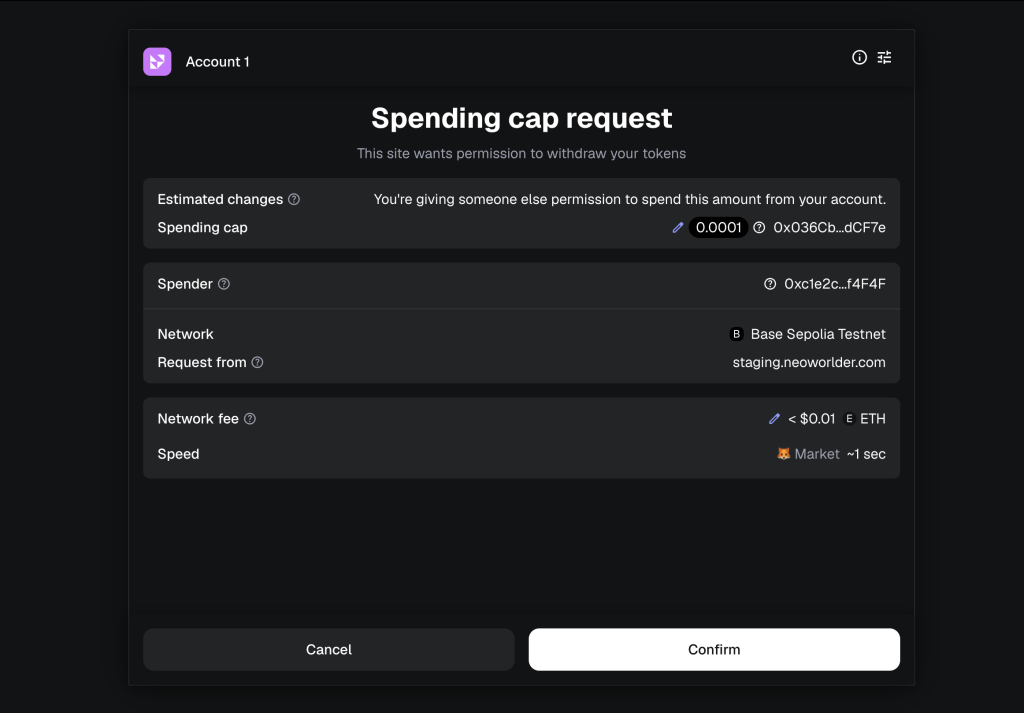1024x713 pixels.
Task: Click the 0.0001 spending cap value
Action: coord(718,228)
